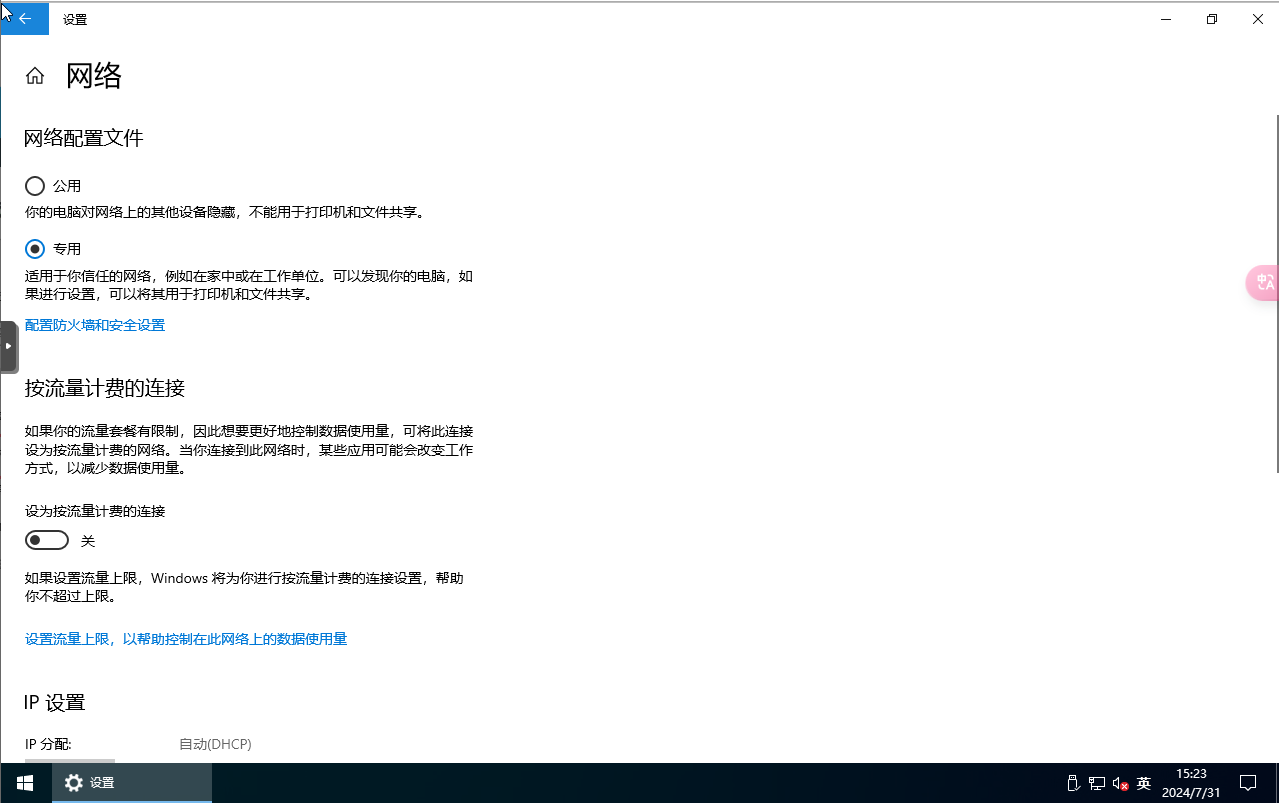Expand the side panel tab on left edge

click(x=8, y=346)
